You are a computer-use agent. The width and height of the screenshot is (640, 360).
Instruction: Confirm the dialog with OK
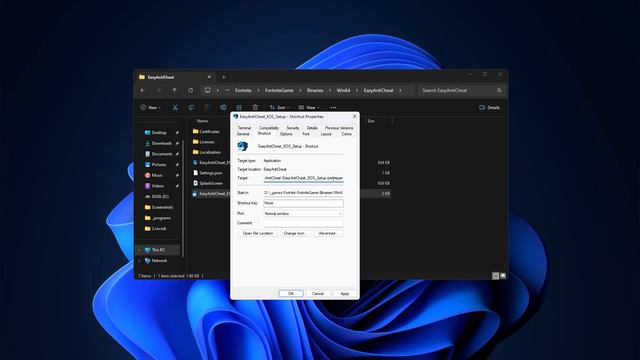click(291, 293)
